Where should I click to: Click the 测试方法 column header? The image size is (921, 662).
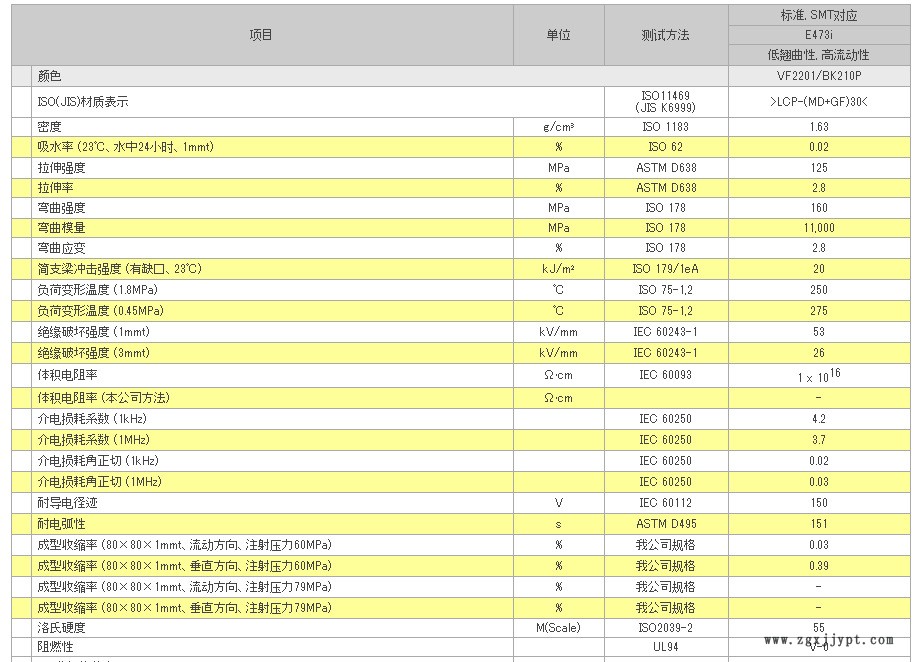[x=666, y=35]
